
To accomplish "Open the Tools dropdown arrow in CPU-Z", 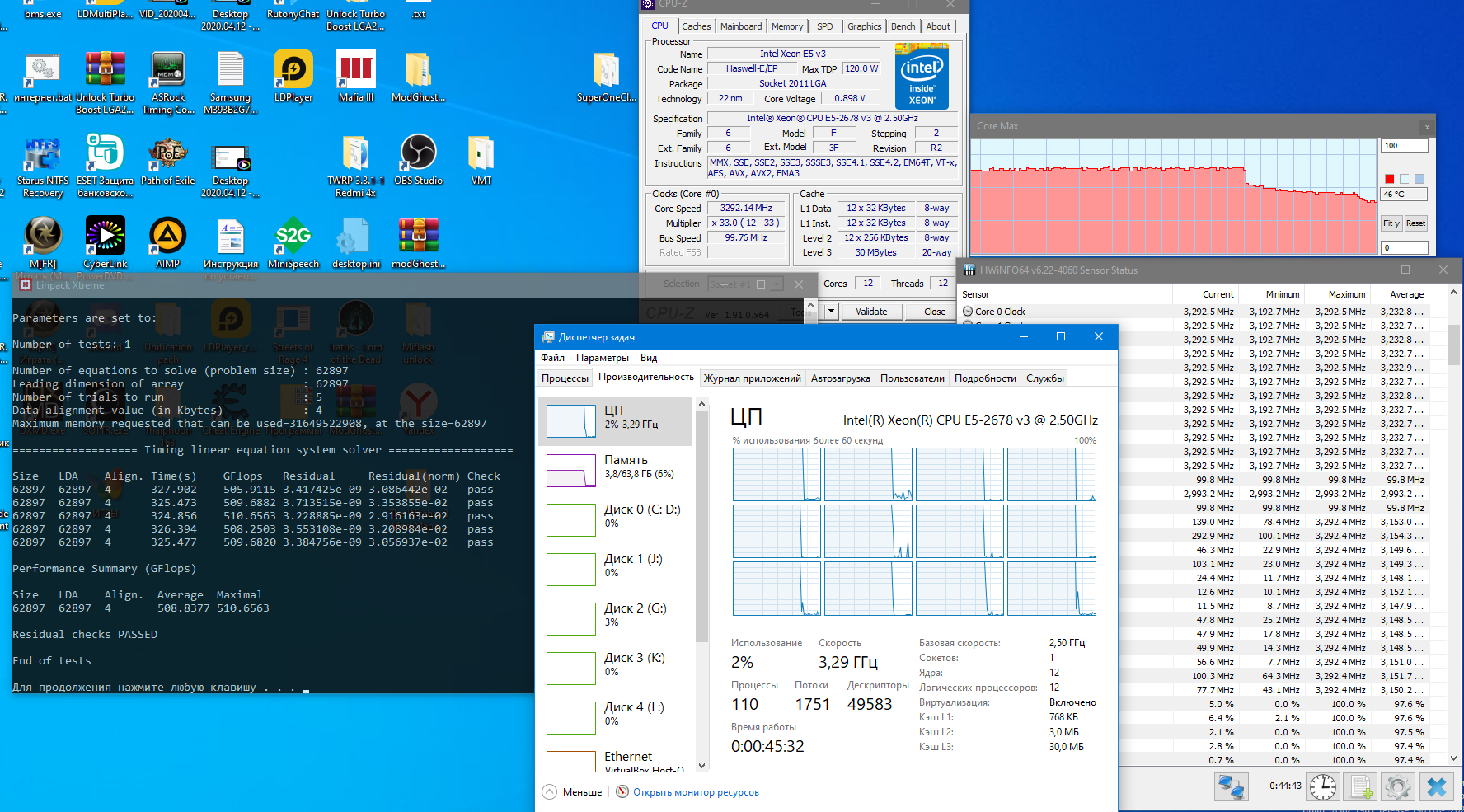I will coord(832,312).
